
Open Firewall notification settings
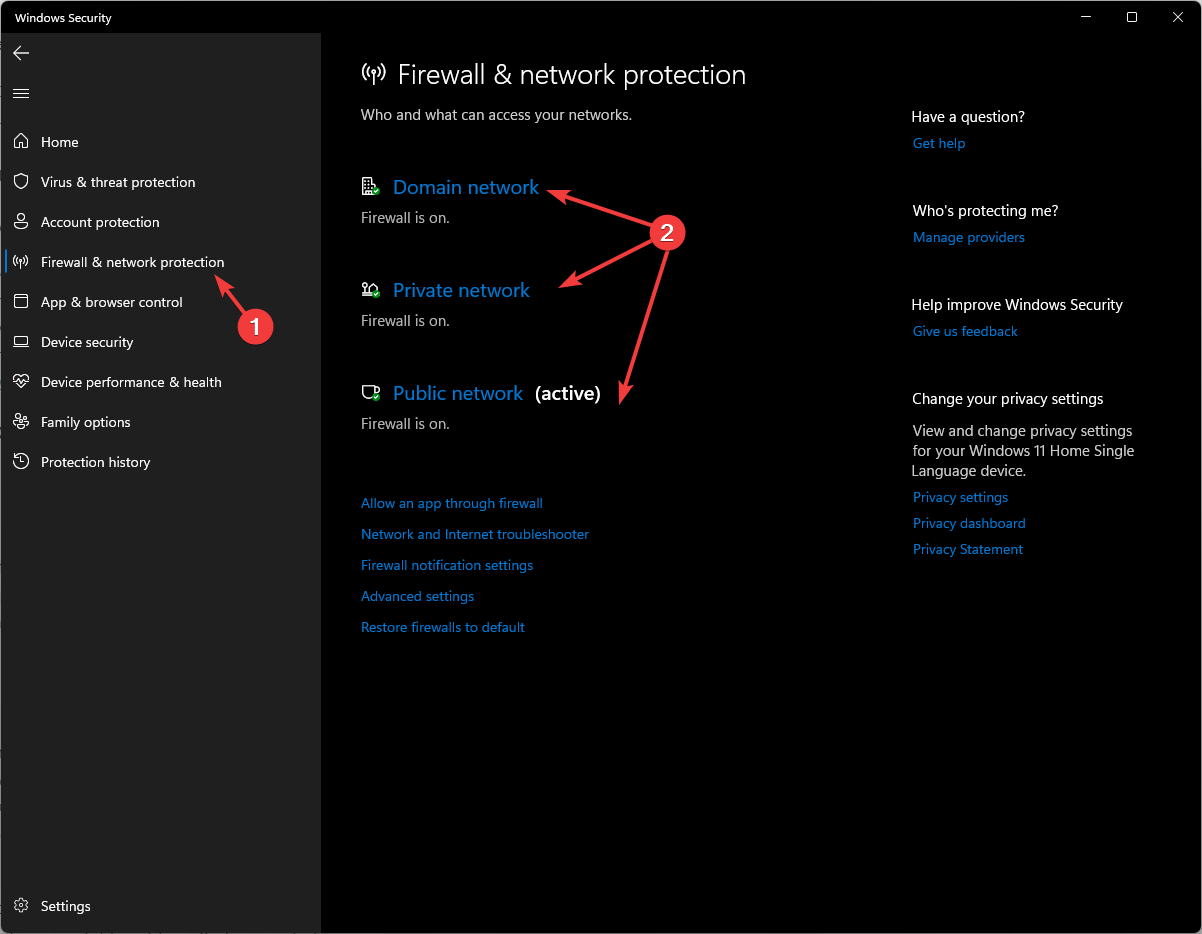tap(447, 565)
